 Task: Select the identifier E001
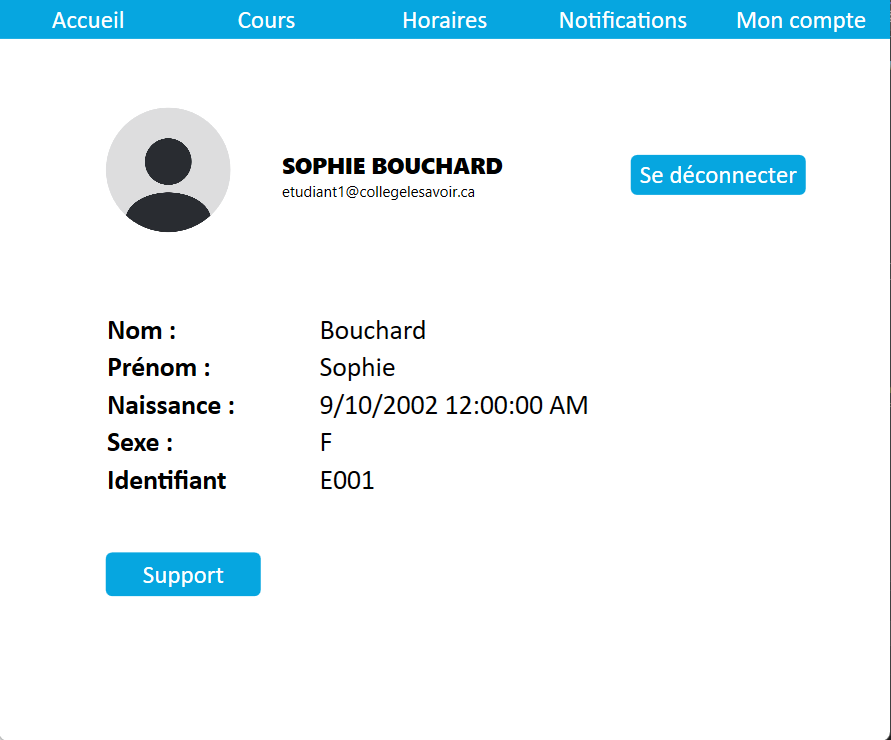coord(347,480)
